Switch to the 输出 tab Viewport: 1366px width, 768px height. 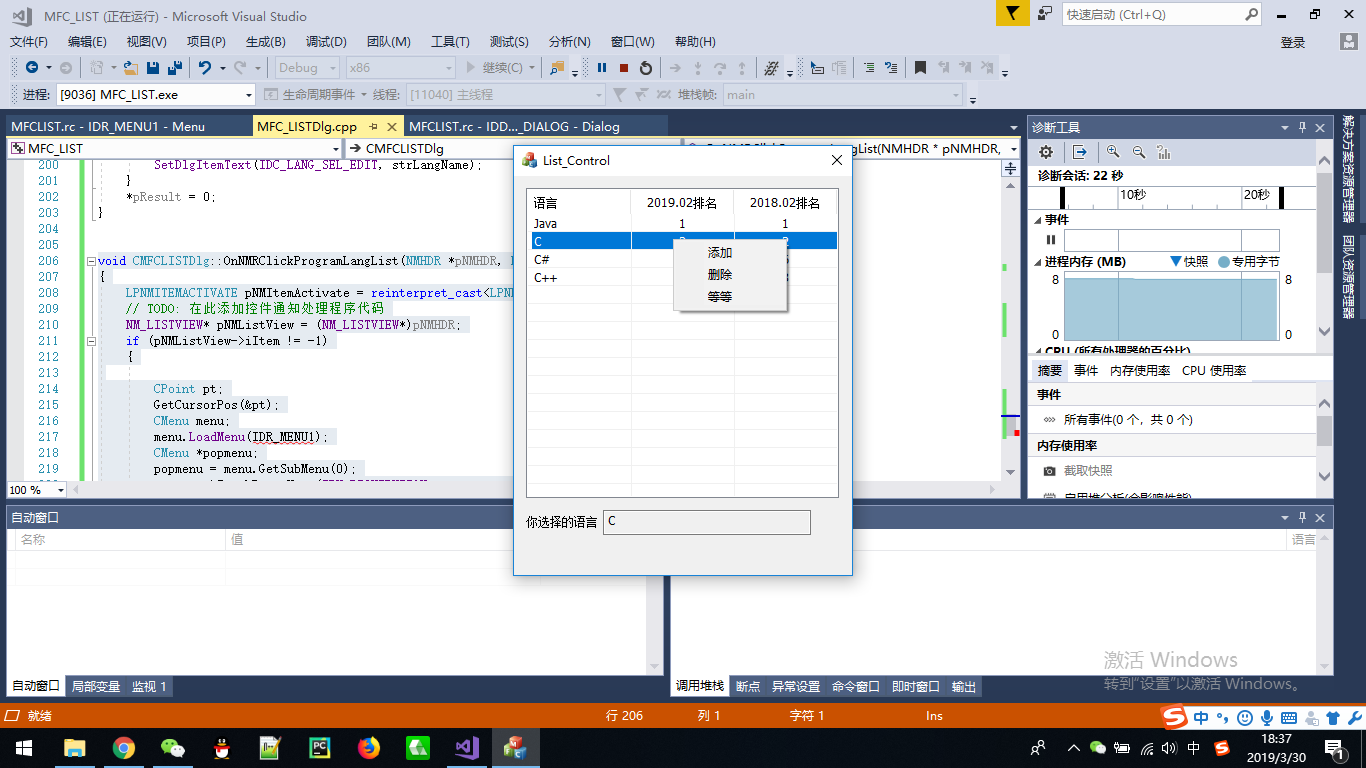[x=964, y=686]
